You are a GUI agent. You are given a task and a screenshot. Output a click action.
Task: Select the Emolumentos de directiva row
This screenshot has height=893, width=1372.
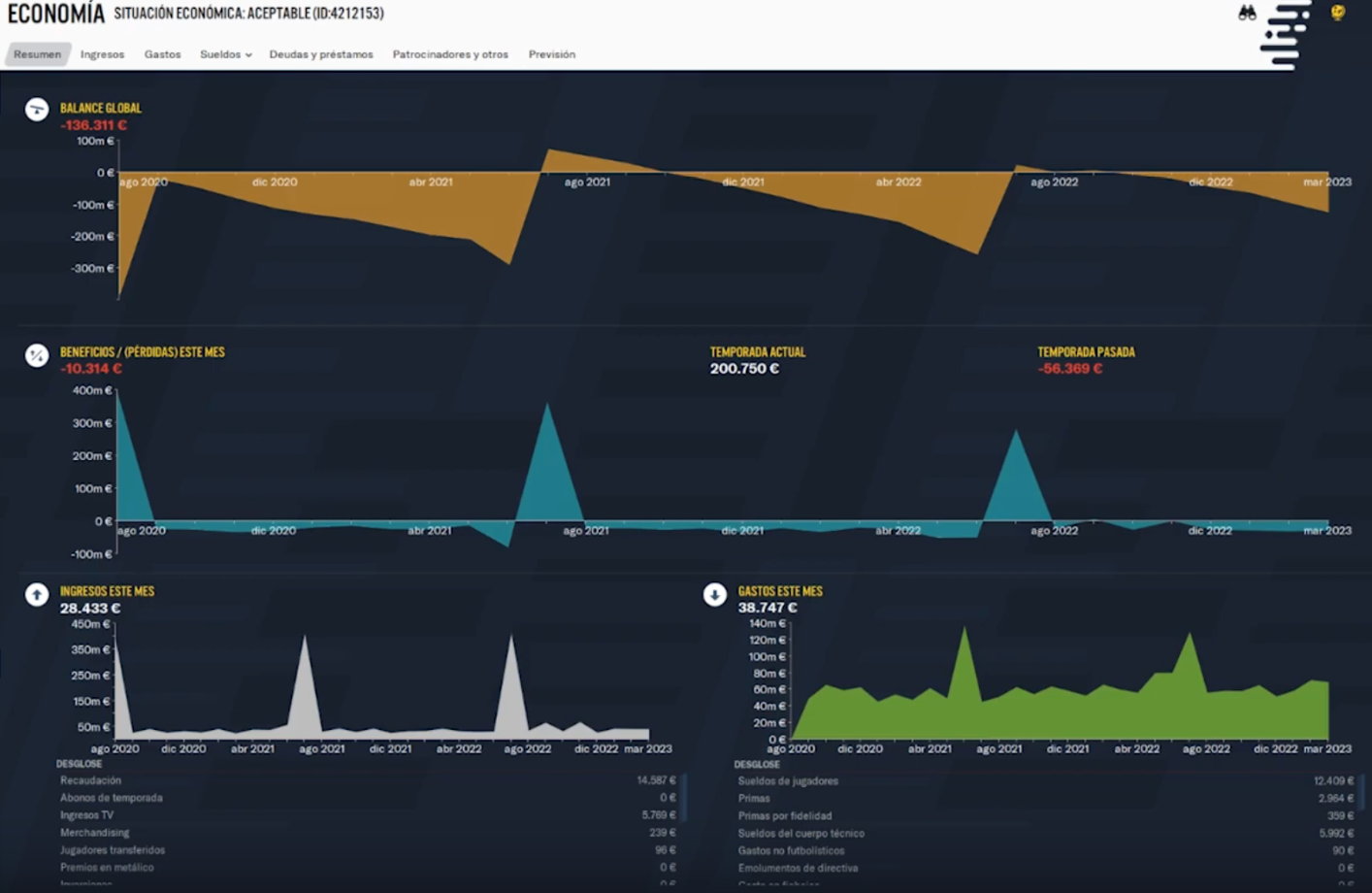1046,869
